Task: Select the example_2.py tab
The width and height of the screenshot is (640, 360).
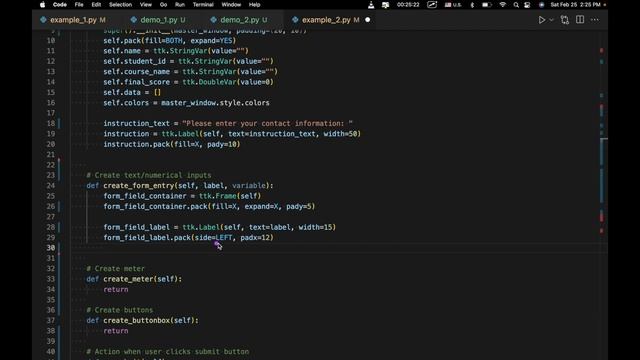Action: 326,20
